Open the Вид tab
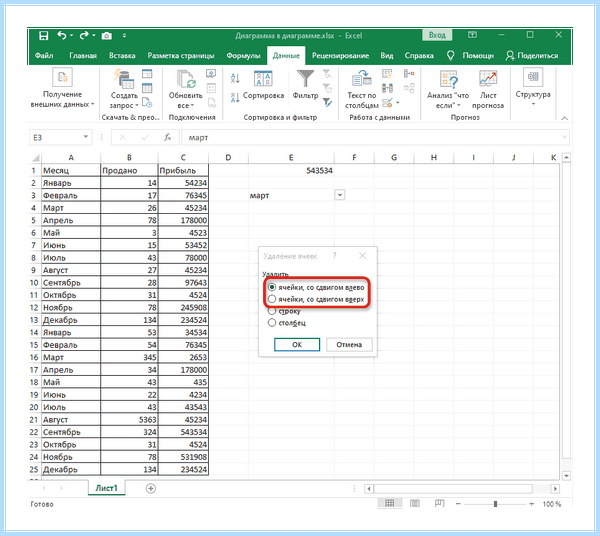The image size is (600, 536). [386, 56]
